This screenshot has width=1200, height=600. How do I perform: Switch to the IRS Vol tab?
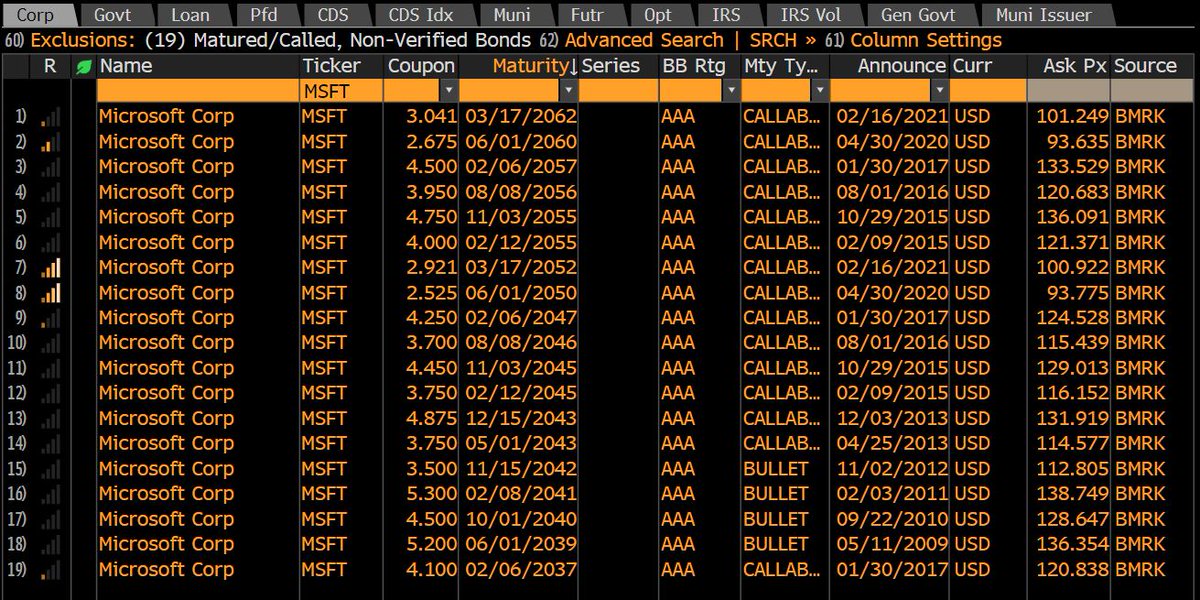point(813,15)
